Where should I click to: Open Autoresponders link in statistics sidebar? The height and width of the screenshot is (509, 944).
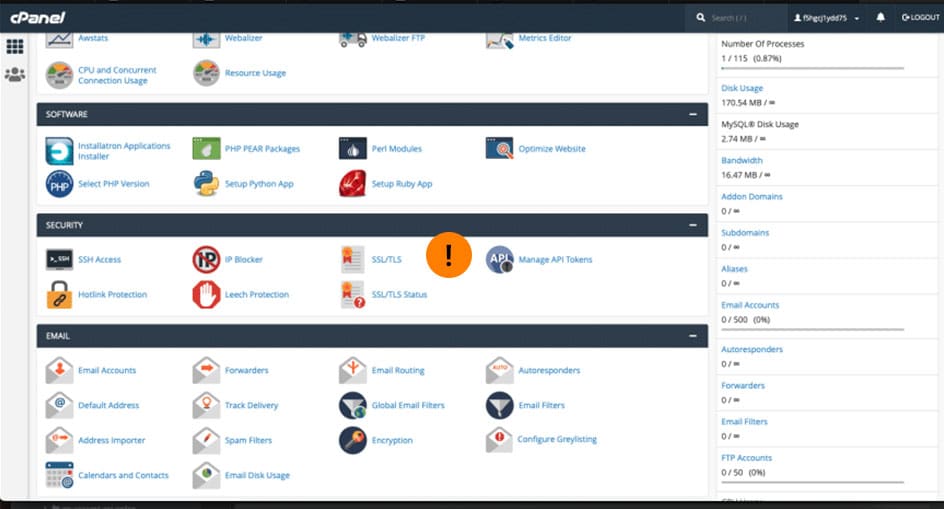[752, 349]
